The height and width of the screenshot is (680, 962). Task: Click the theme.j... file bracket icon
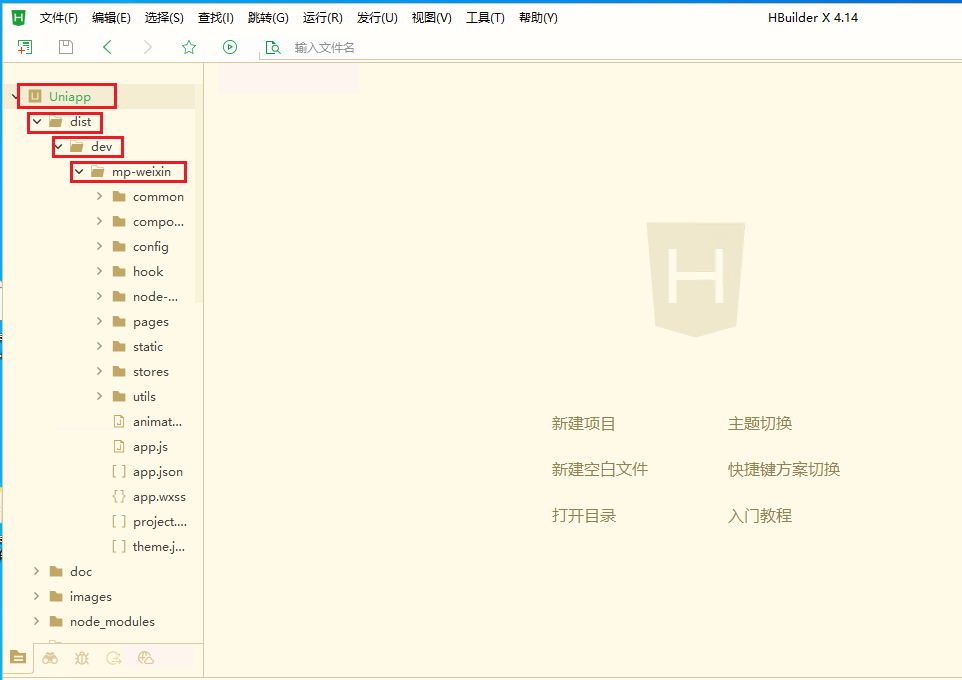click(x=119, y=546)
